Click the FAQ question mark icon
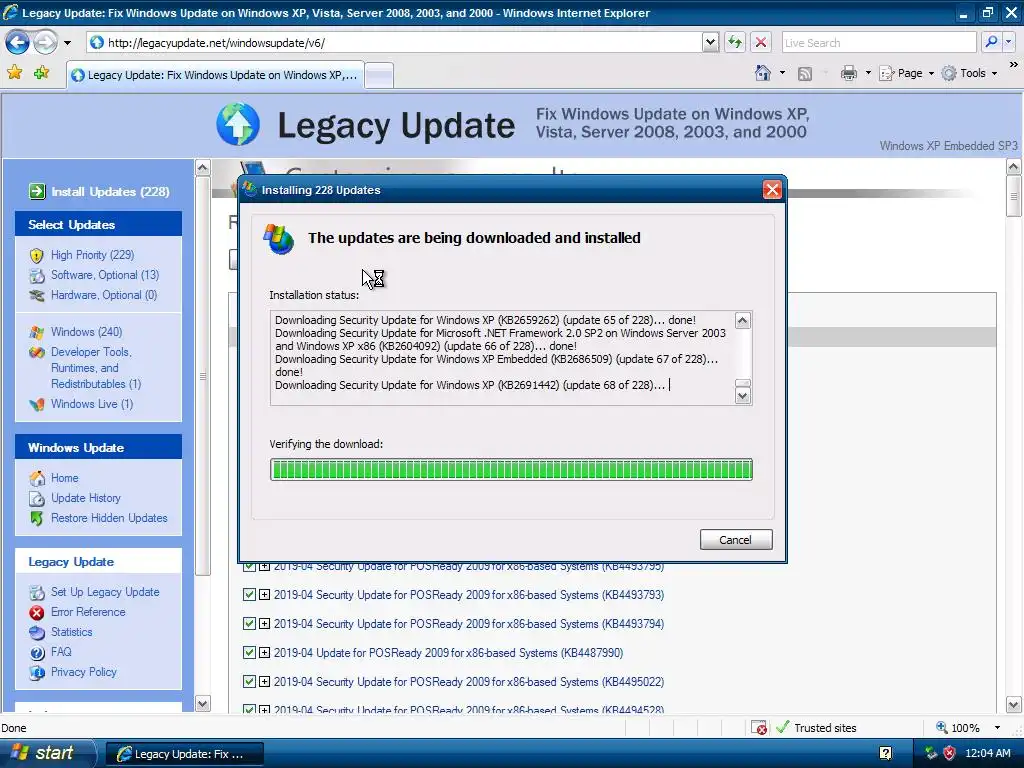Viewport: 1024px width, 768px height. pos(37,652)
